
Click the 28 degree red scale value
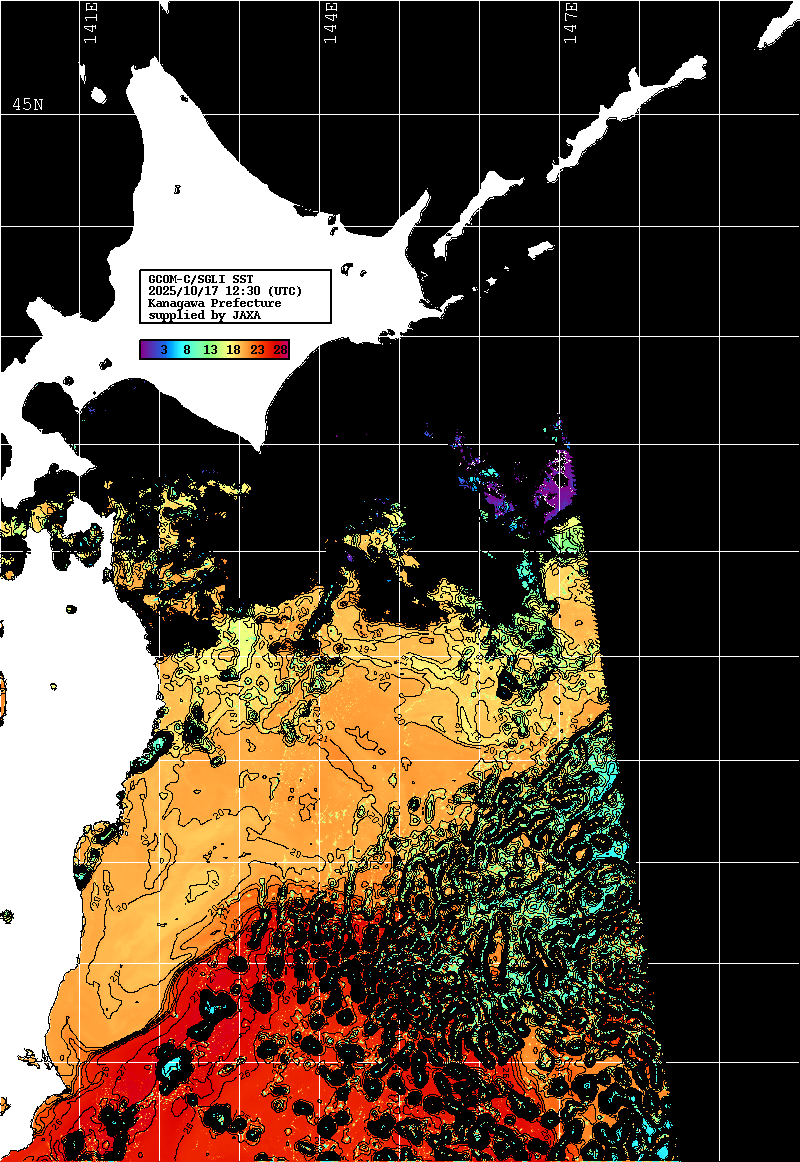pyautogui.click(x=280, y=350)
